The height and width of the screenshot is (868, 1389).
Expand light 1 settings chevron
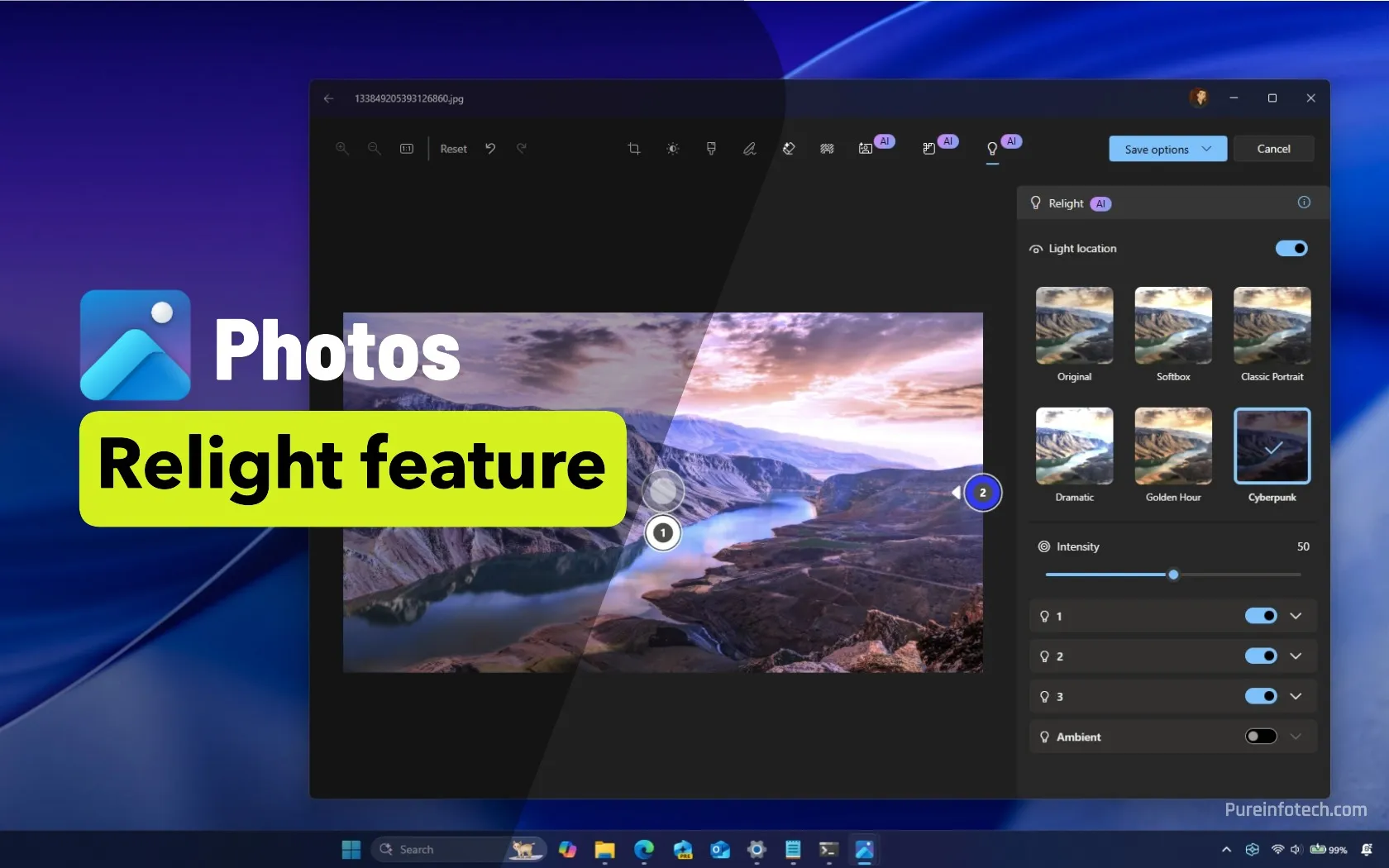[1296, 616]
